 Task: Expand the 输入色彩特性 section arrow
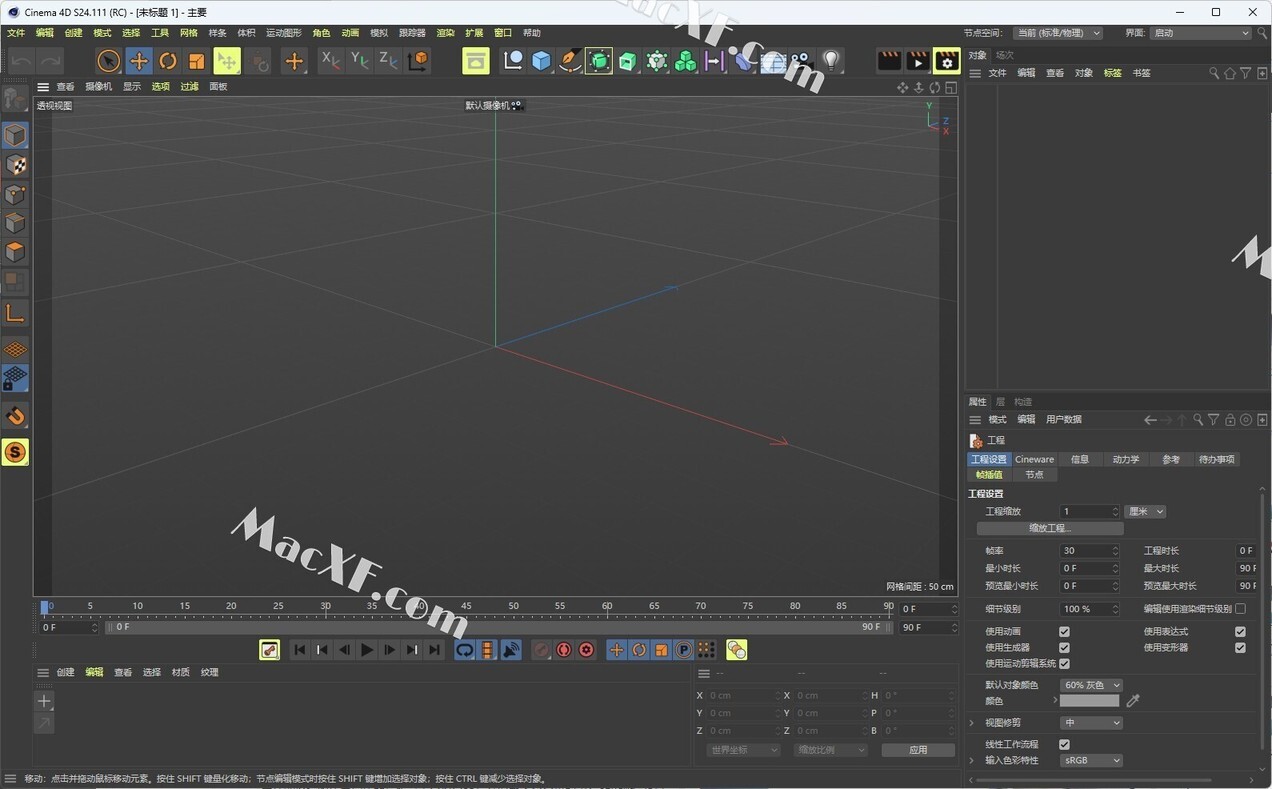click(972, 761)
